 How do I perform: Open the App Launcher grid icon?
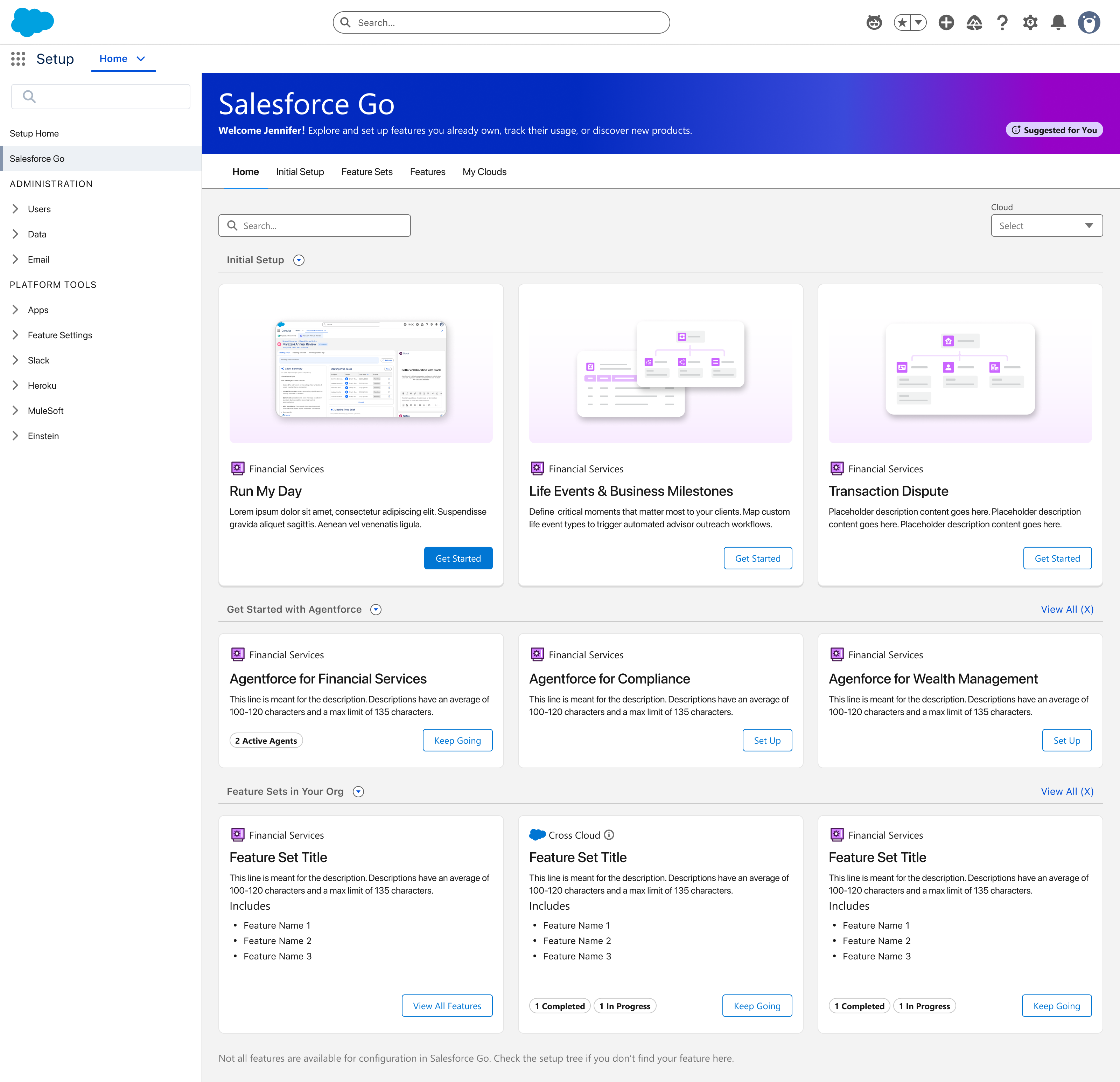18,59
